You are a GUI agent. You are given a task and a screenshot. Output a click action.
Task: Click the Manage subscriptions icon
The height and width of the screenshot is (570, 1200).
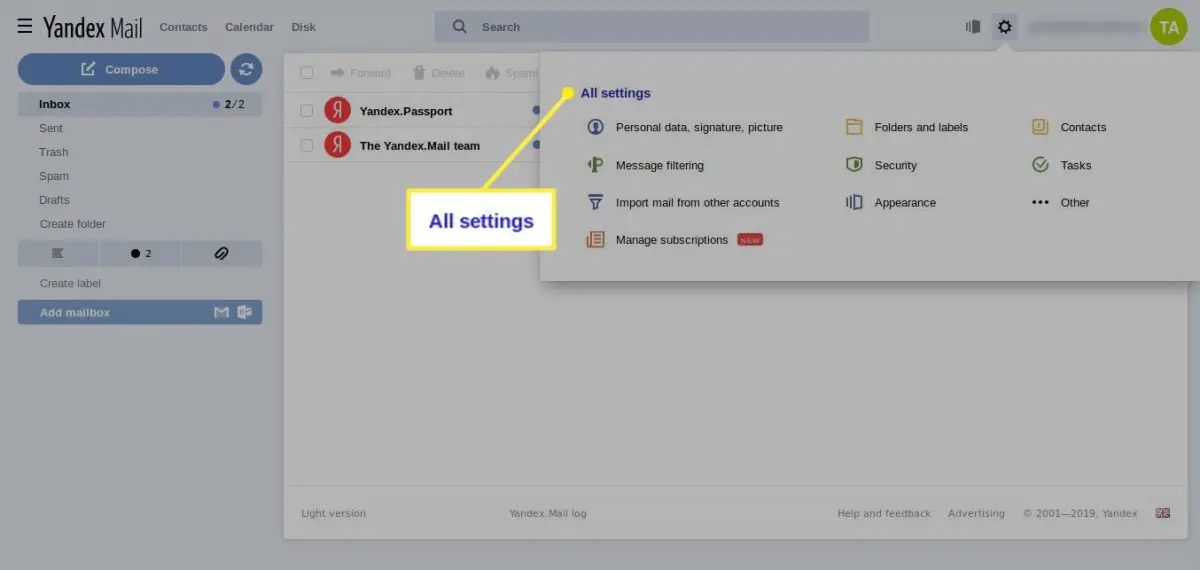tap(595, 240)
